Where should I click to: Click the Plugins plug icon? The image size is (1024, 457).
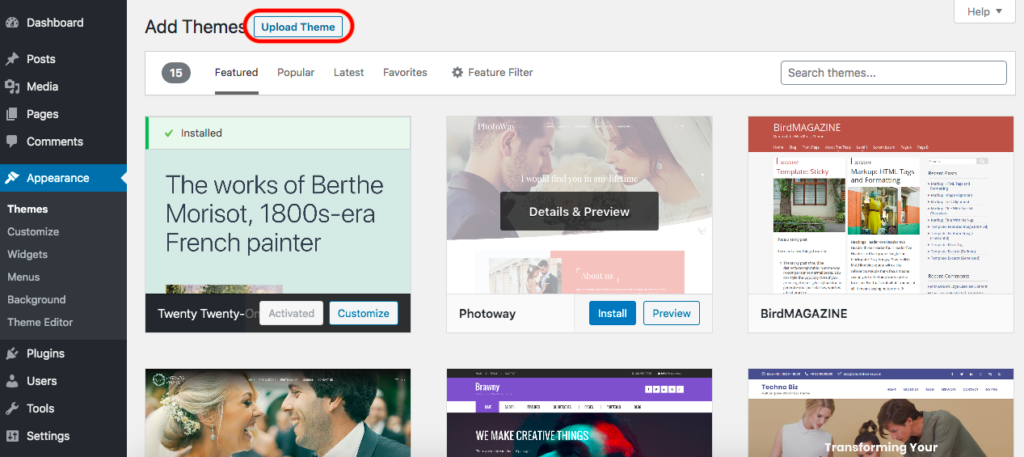[x=12, y=354]
